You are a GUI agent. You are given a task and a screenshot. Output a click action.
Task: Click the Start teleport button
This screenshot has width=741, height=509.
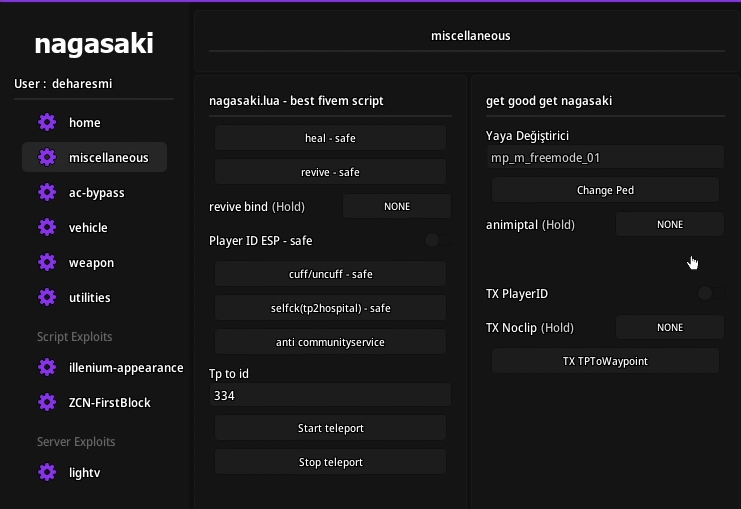[x=330, y=428]
